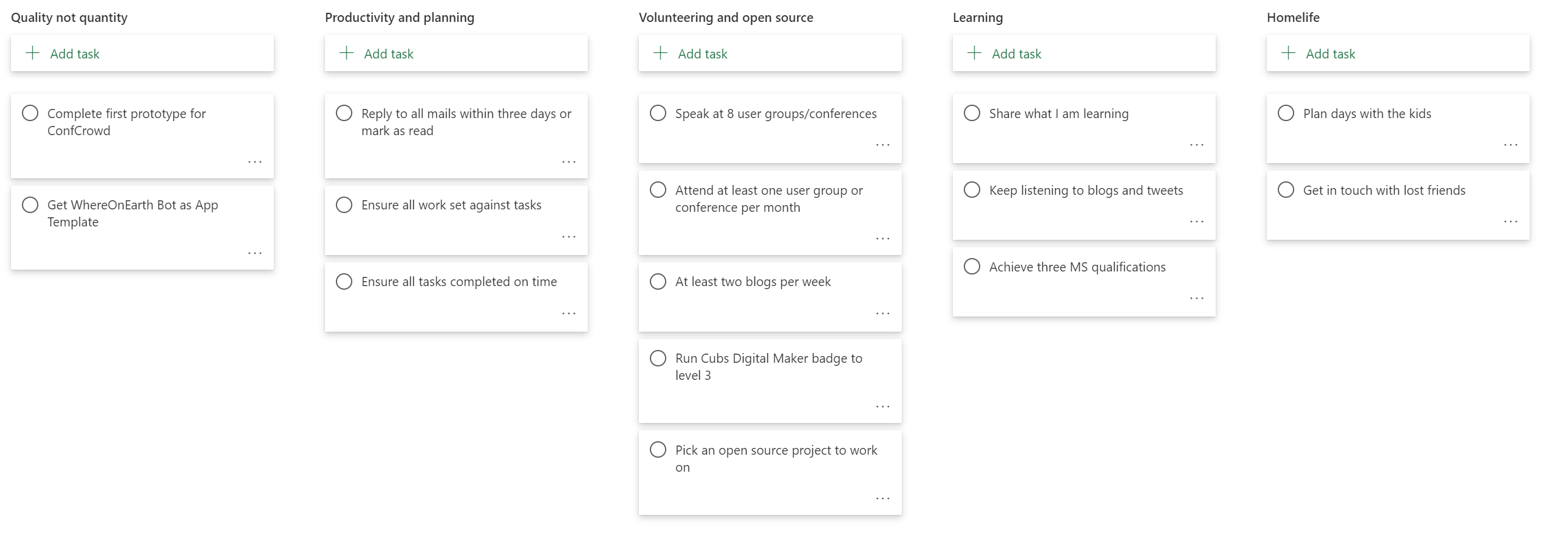Open the 'Run Cubs Digital Maker badge' task

coord(768,366)
